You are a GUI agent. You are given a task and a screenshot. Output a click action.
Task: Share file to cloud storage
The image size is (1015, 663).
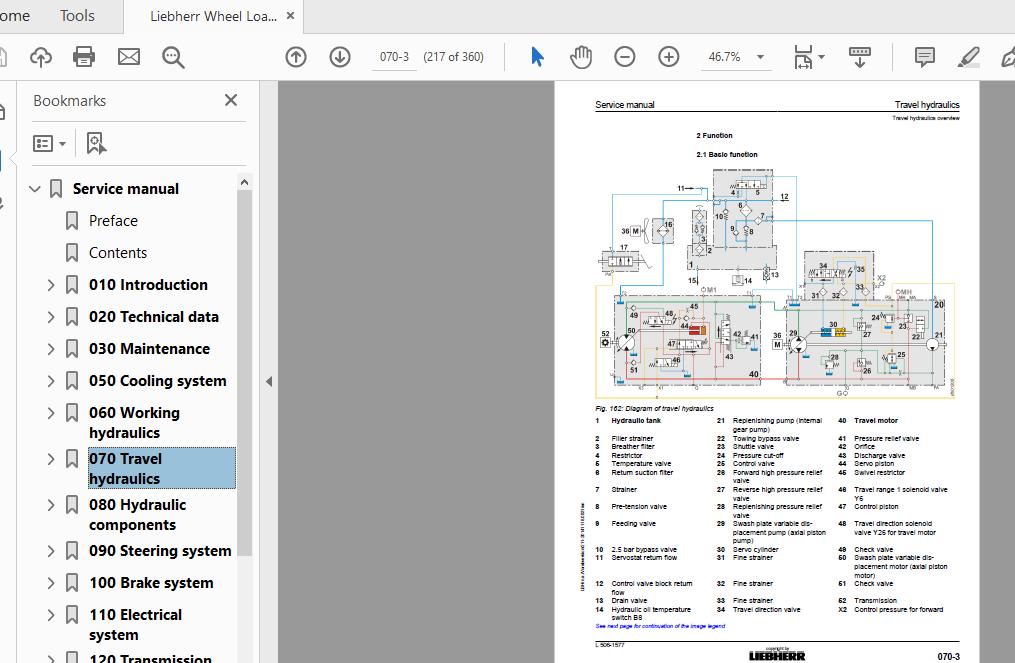pos(40,57)
